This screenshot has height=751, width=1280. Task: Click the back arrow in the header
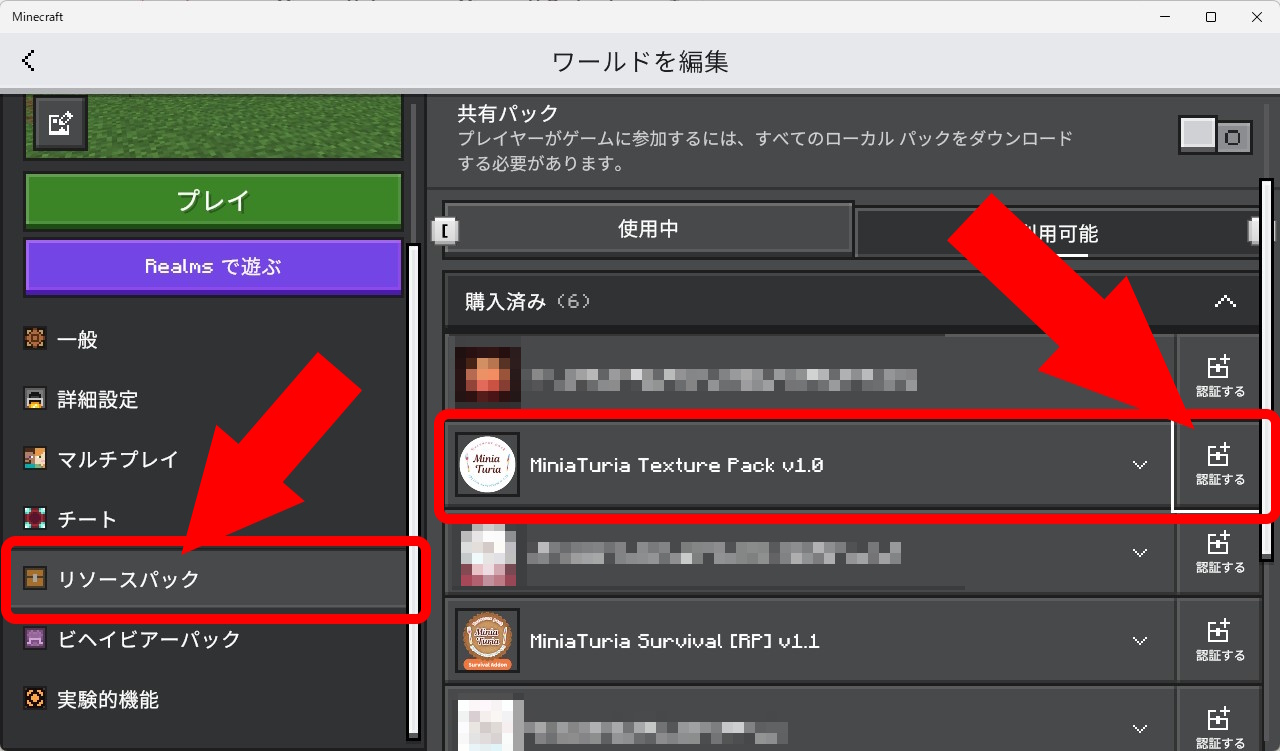(28, 61)
